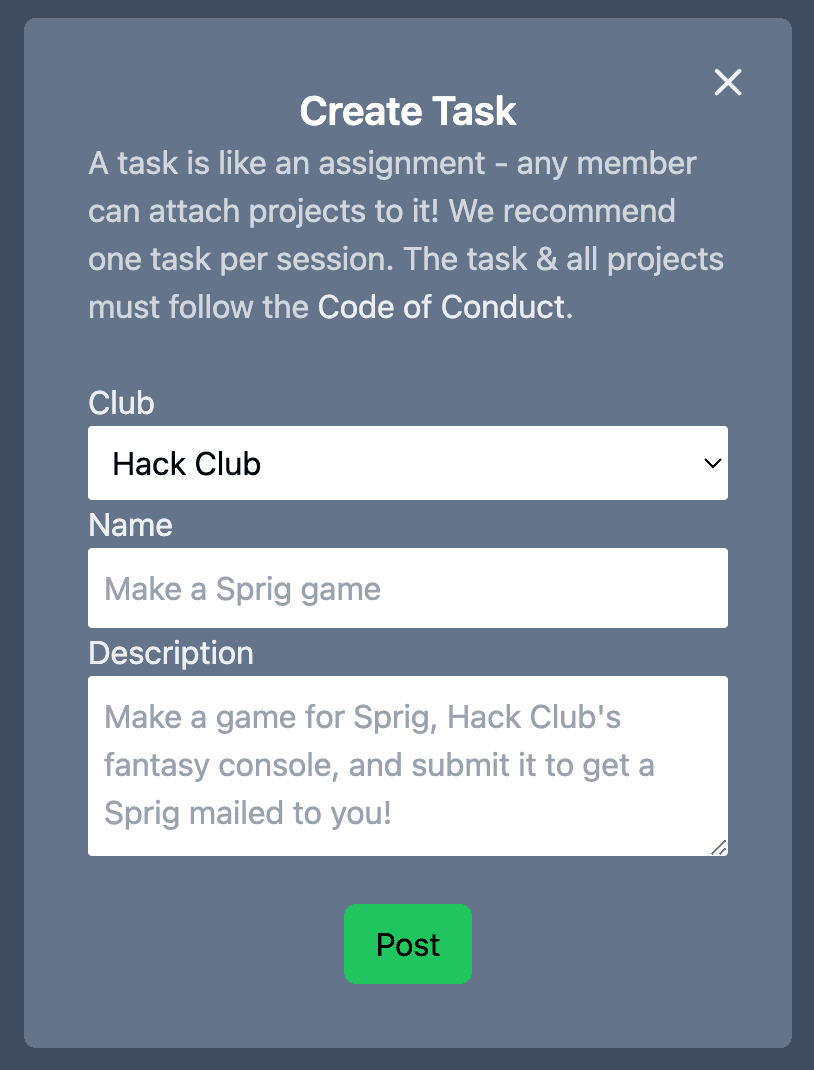814x1070 pixels.
Task: Click the 'Description' field label
Action: pos(171,653)
